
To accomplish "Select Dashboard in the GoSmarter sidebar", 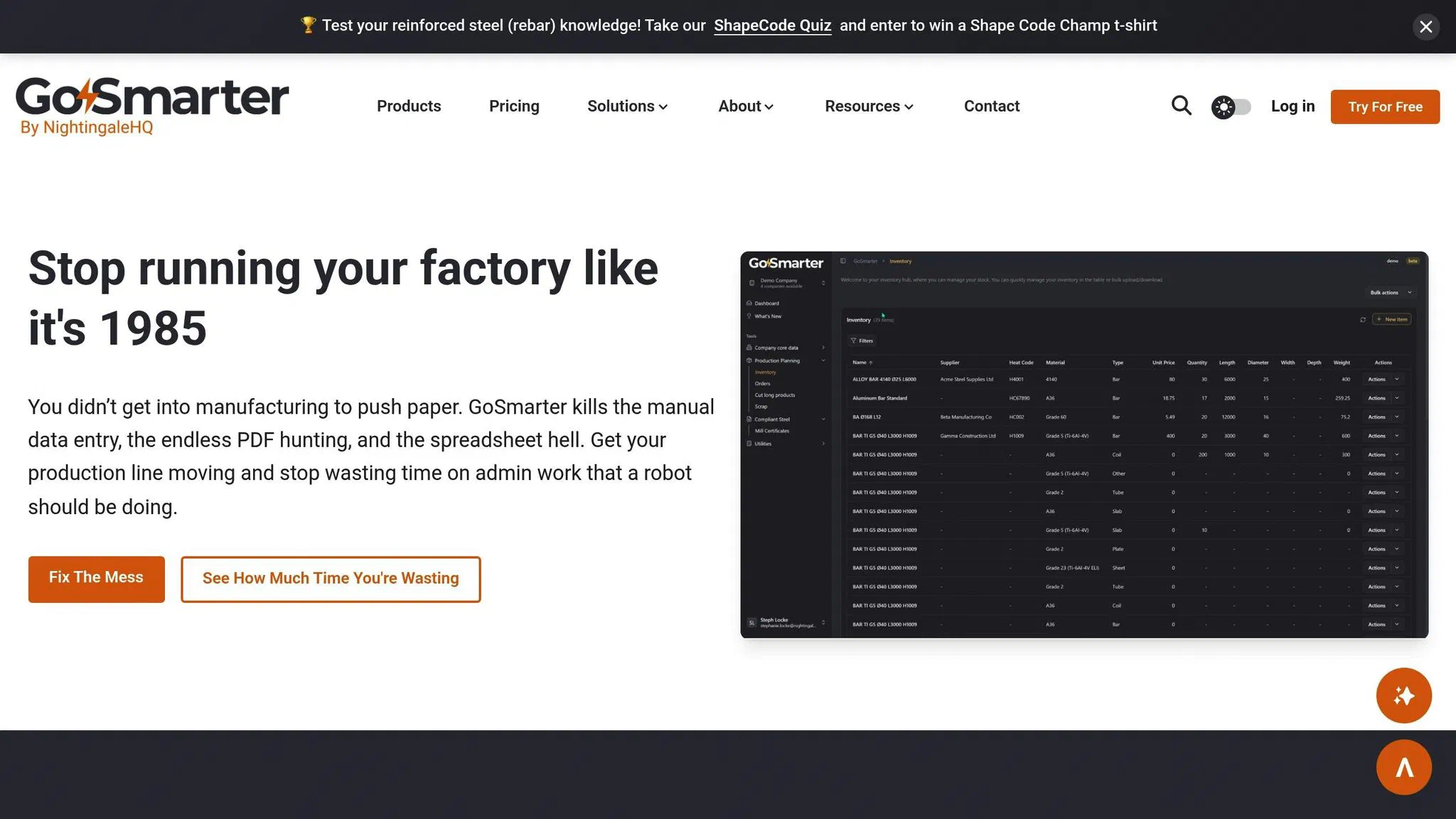I will click(x=768, y=304).
